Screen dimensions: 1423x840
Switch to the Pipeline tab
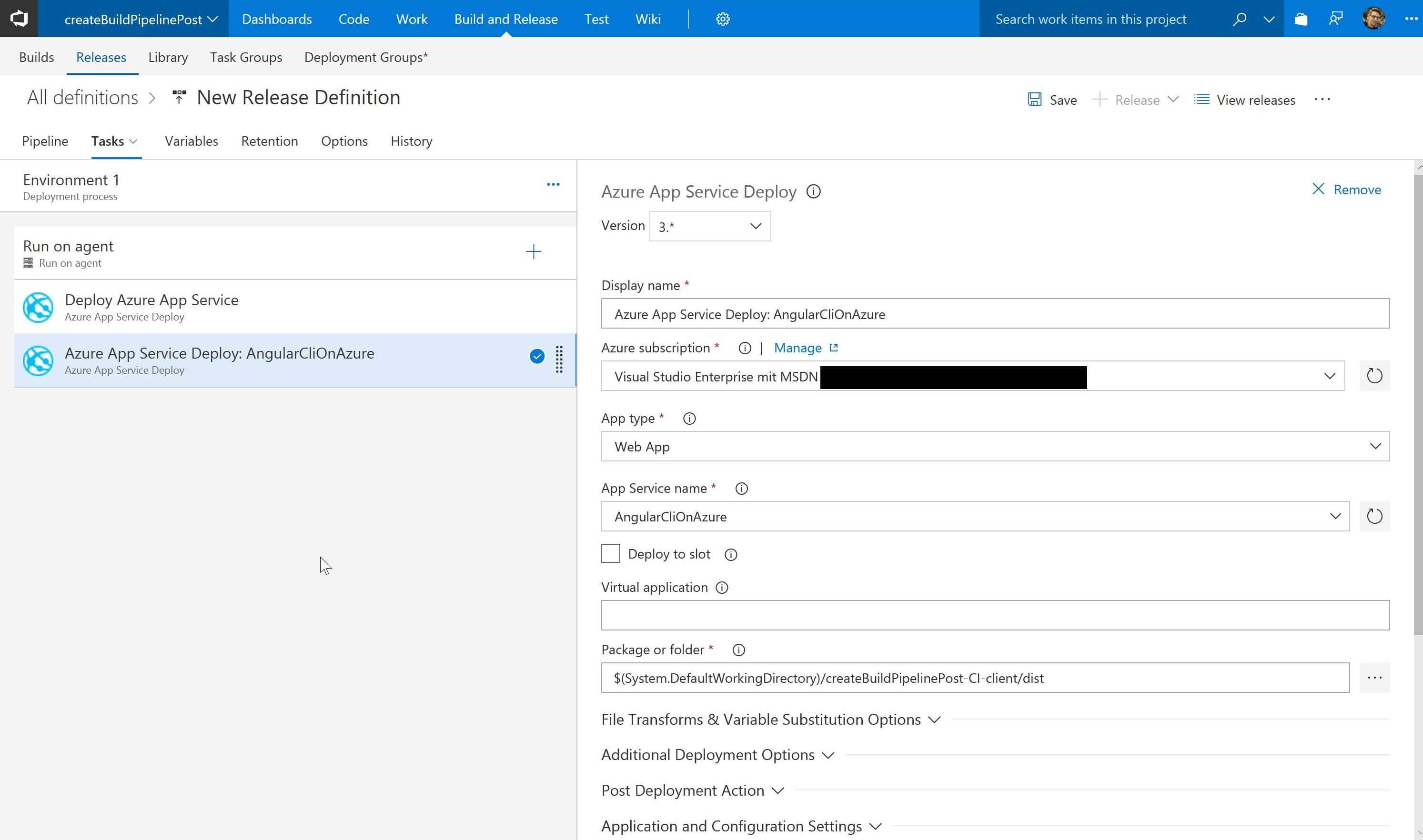tap(45, 141)
